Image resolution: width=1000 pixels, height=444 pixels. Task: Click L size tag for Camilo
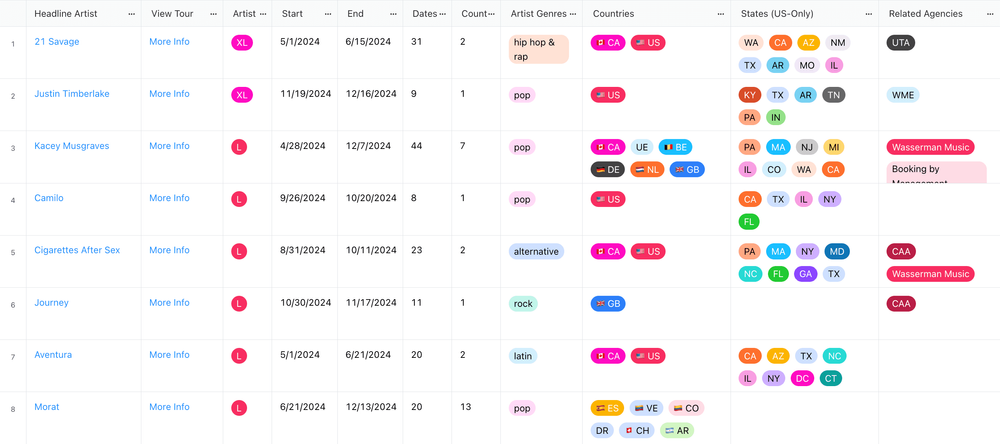click(x=239, y=200)
